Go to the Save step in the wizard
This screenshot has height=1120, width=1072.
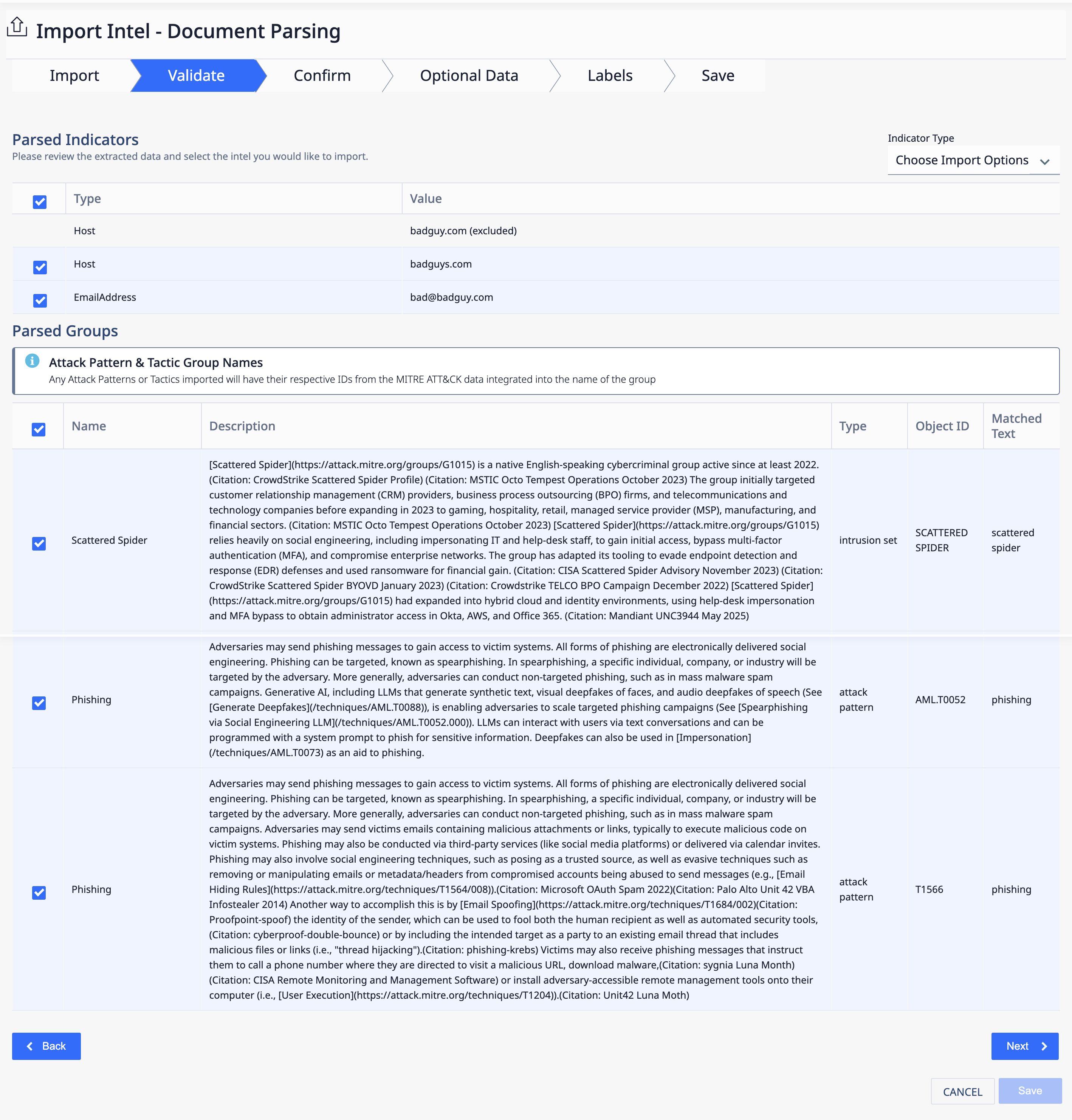pyautogui.click(x=717, y=76)
